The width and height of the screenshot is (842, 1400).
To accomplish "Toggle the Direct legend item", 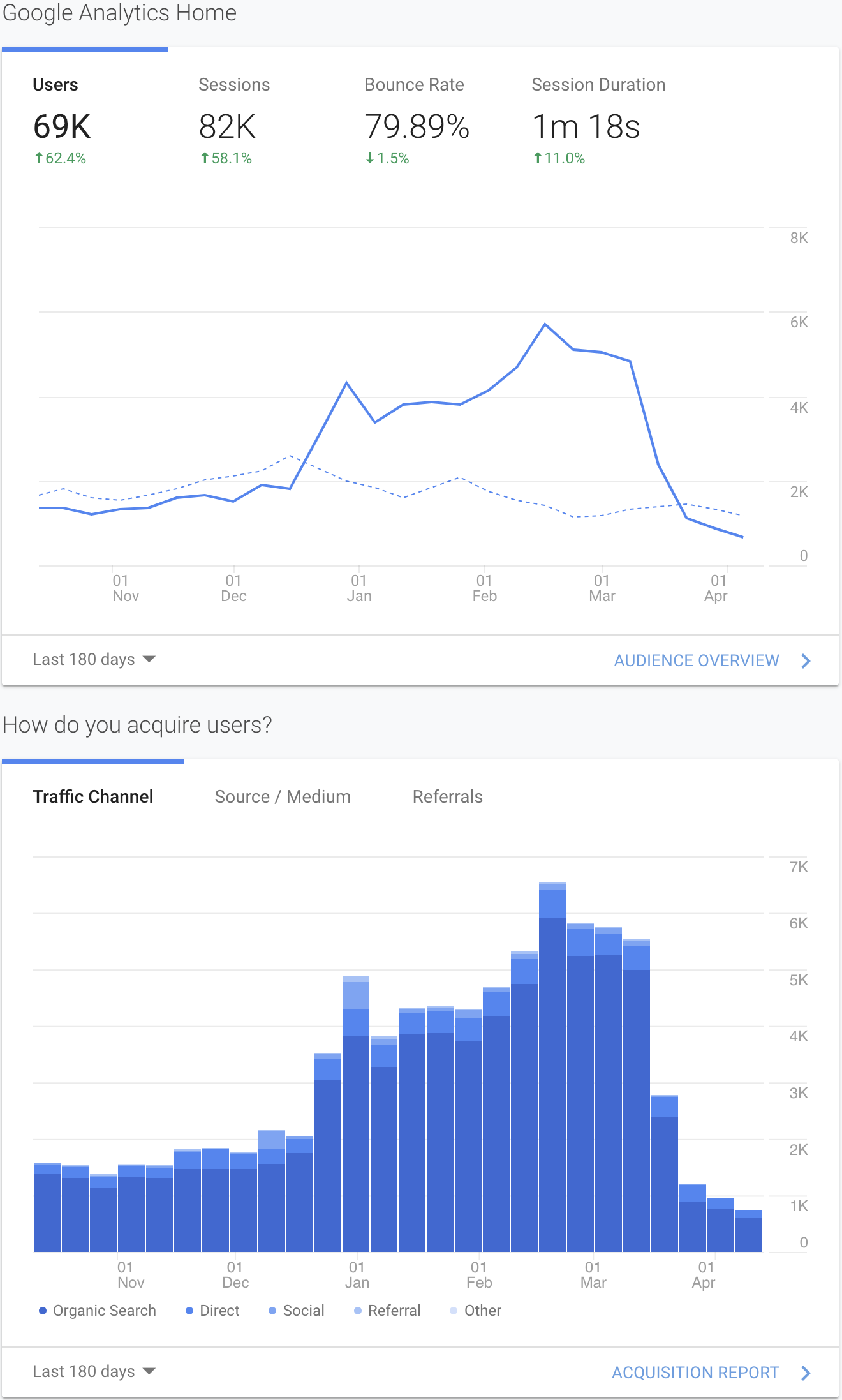I will (x=212, y=1311).
